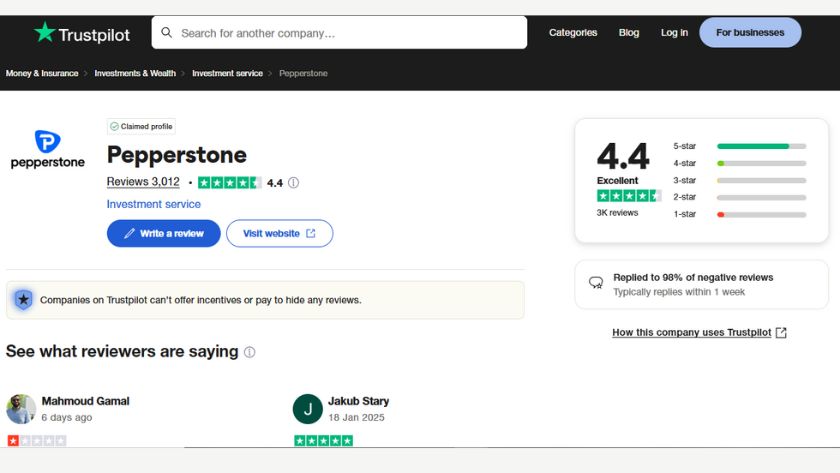Click the Pepperstone breadcrumb text
The height and width of the screenshot is (473, 840).
(x=303, y=73)
